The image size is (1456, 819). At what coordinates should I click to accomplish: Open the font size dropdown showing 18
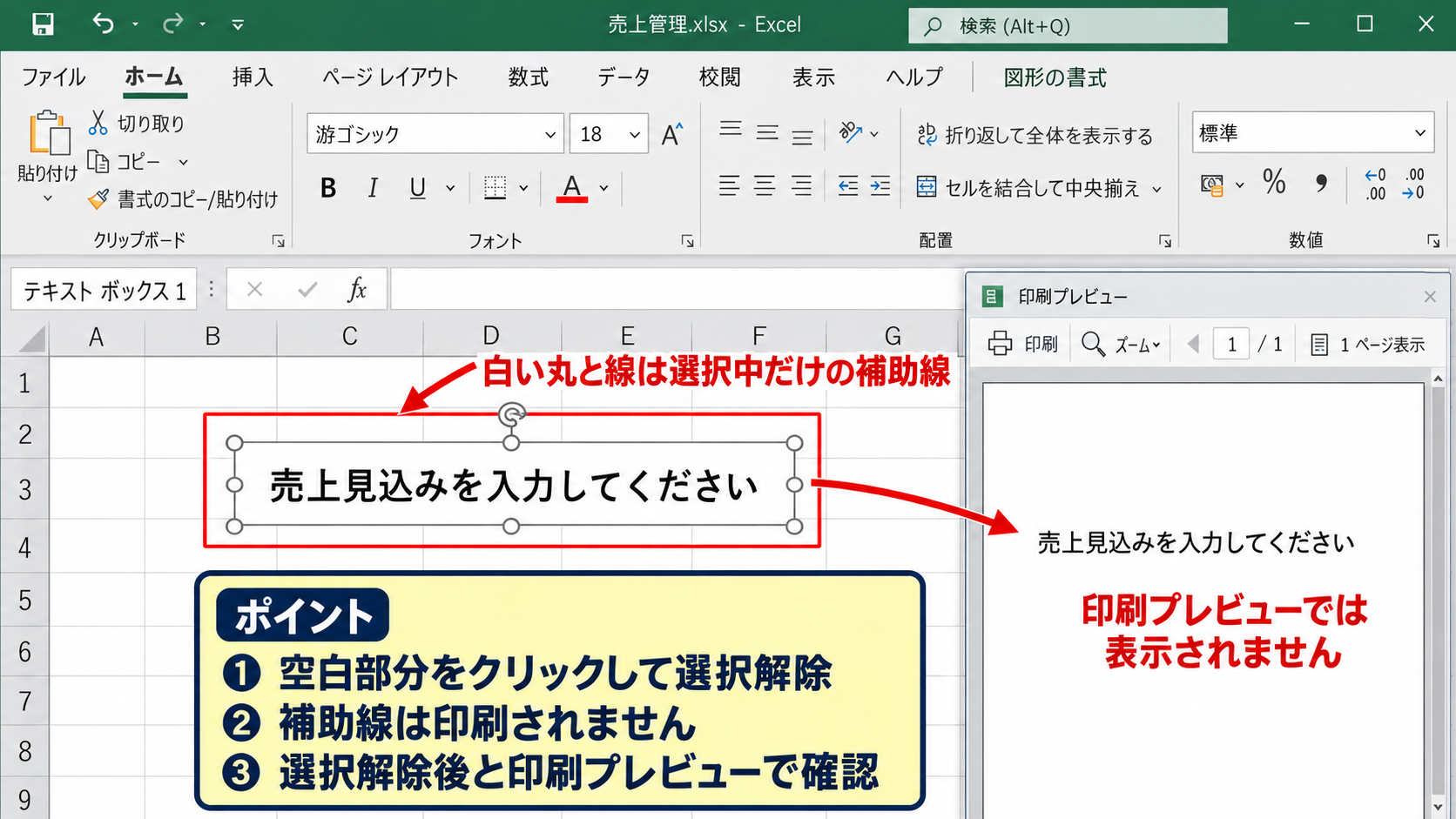[635, 135]
